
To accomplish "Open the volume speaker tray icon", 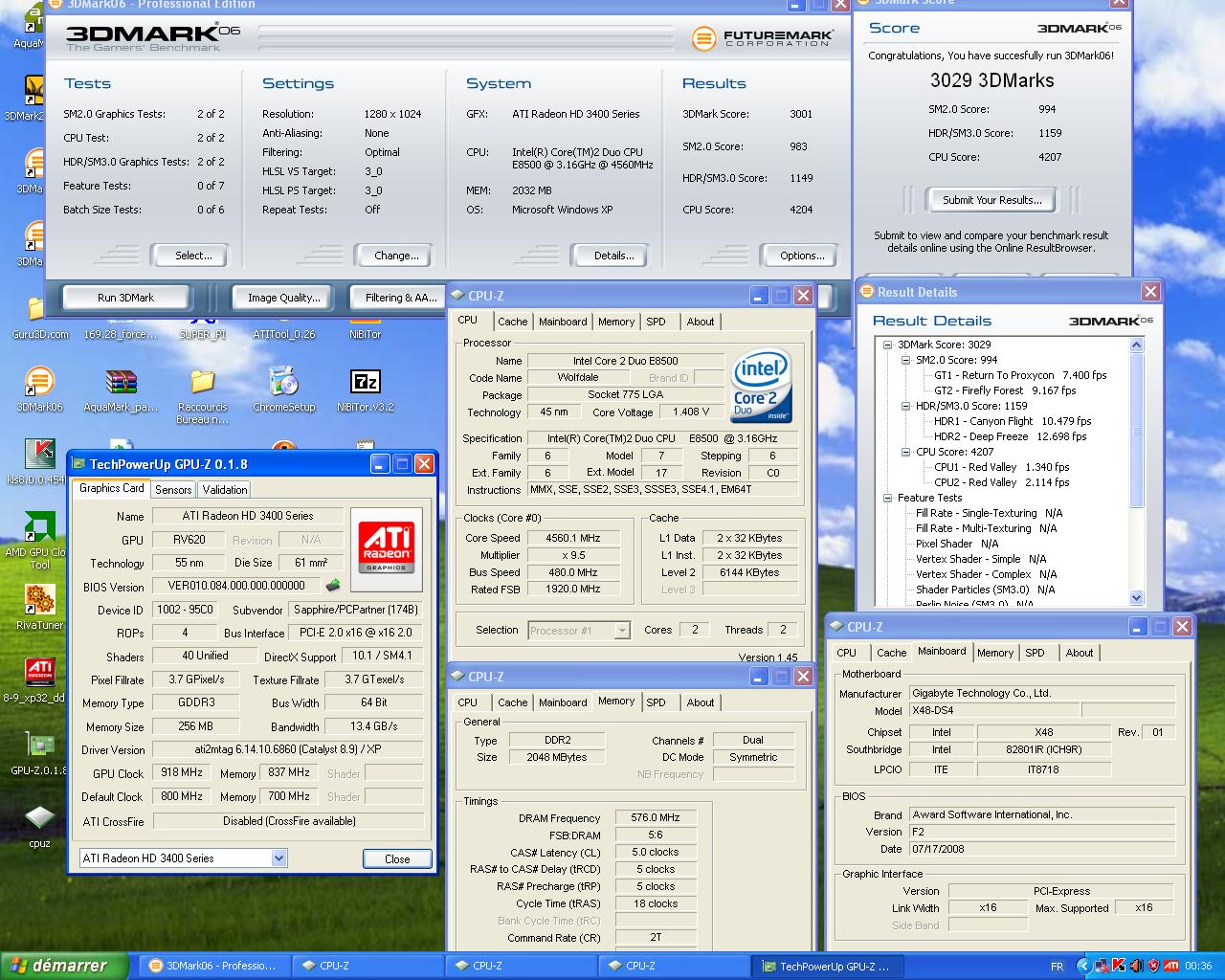I will point(1135,966).
